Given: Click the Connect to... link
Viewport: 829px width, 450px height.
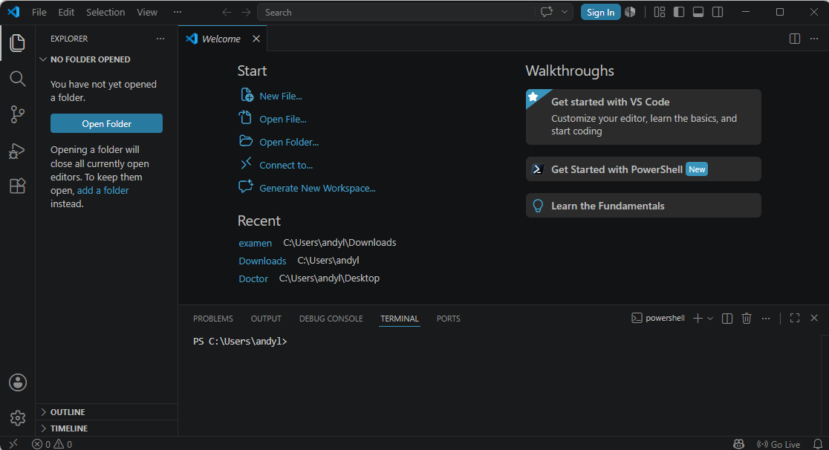Looking at the screenshot, I should [285, 165].
